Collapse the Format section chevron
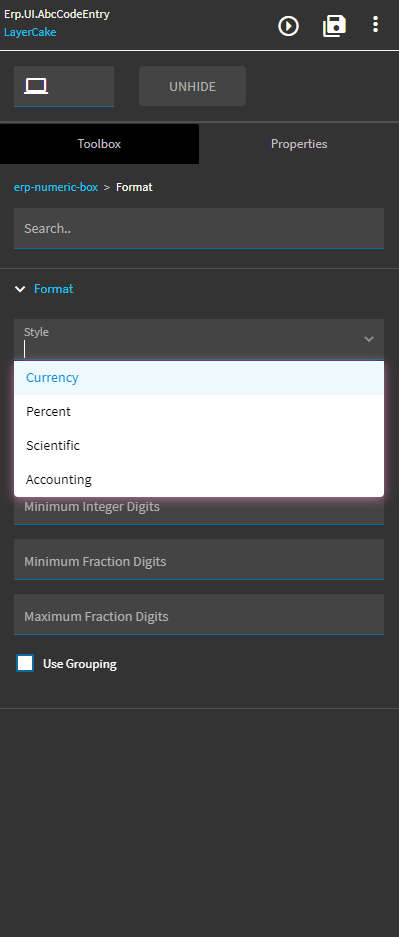399x937 pixels. tap(20, 289)
